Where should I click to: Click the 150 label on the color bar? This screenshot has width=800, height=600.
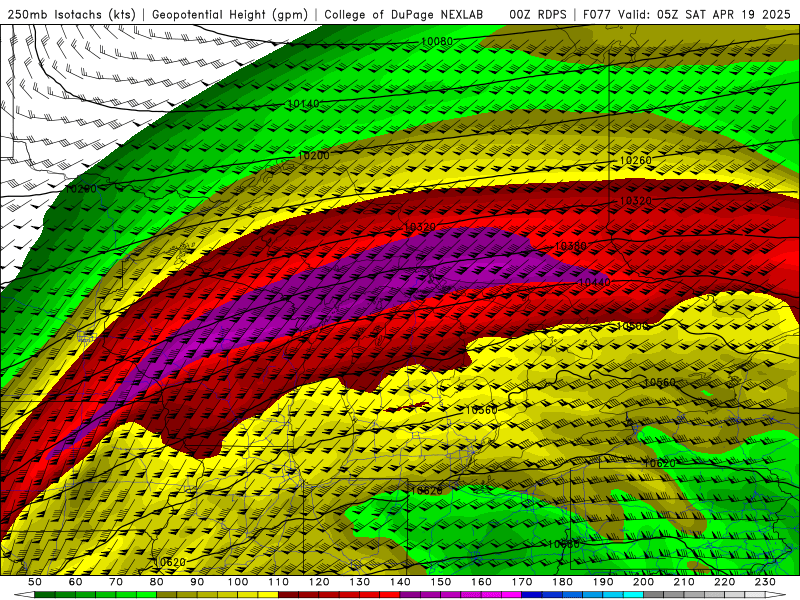coord(441,582)
